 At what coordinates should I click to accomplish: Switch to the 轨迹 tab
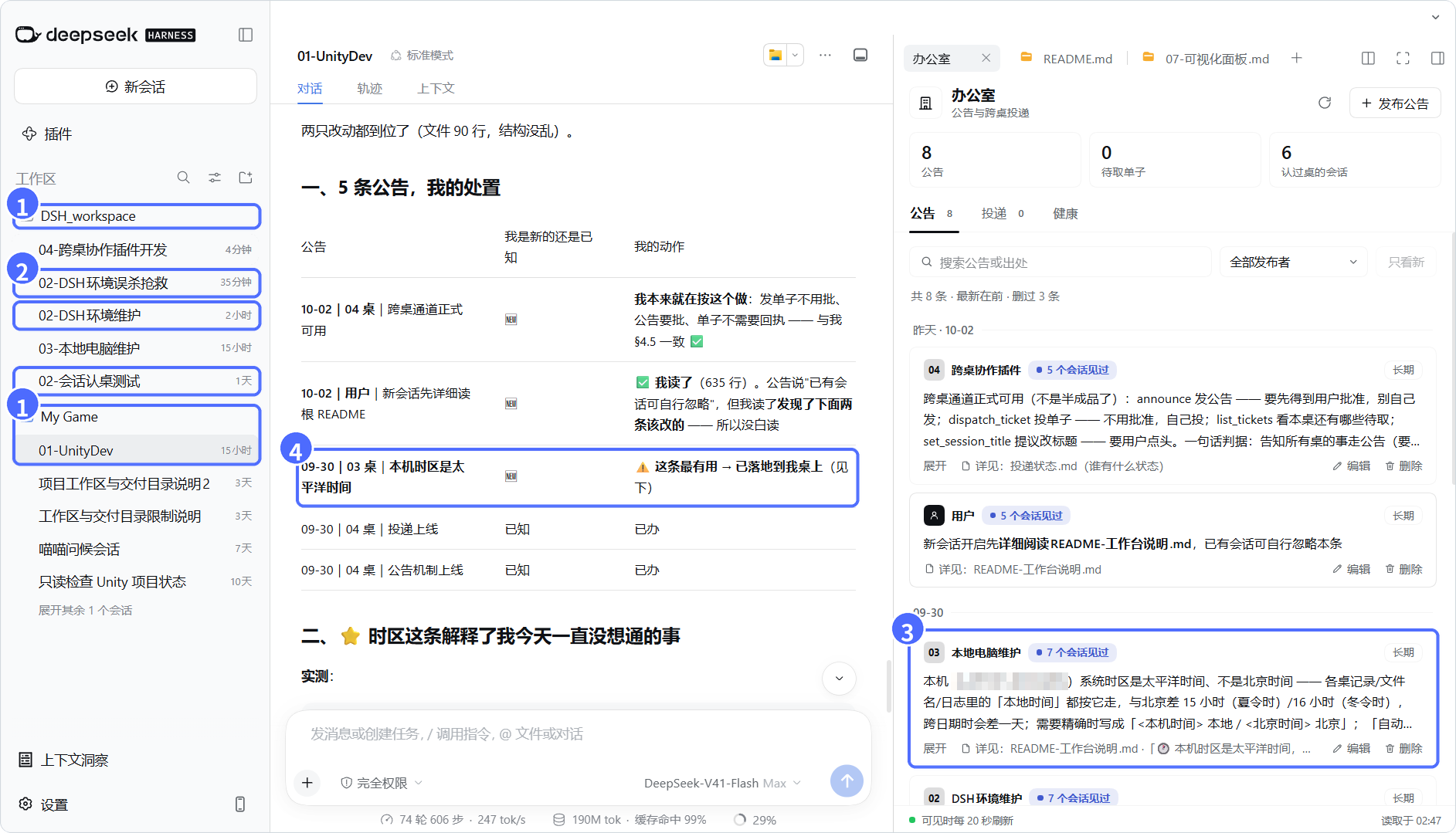pos(369,88)
